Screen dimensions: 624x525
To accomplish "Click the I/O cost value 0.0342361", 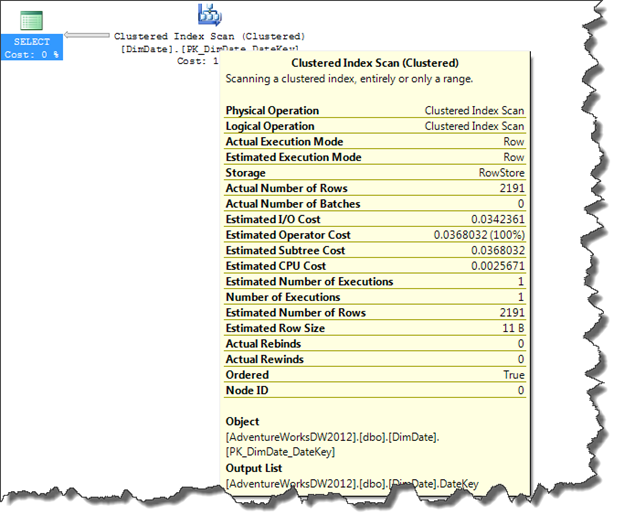I will point(497,219).
